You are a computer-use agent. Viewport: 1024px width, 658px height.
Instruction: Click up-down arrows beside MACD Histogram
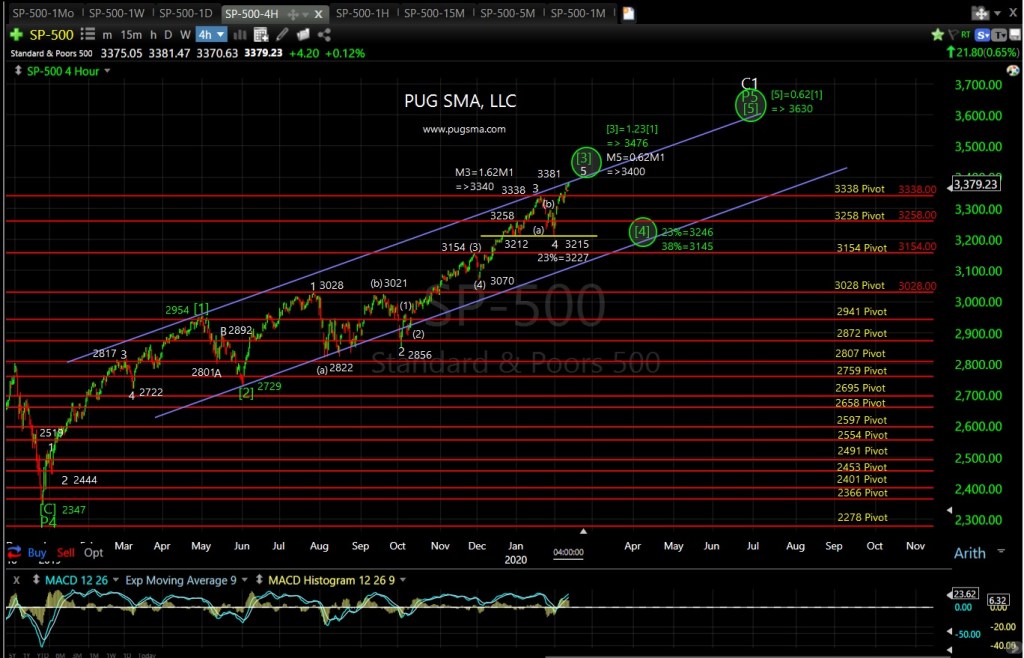pyautogui.click(x=259, y=580)
